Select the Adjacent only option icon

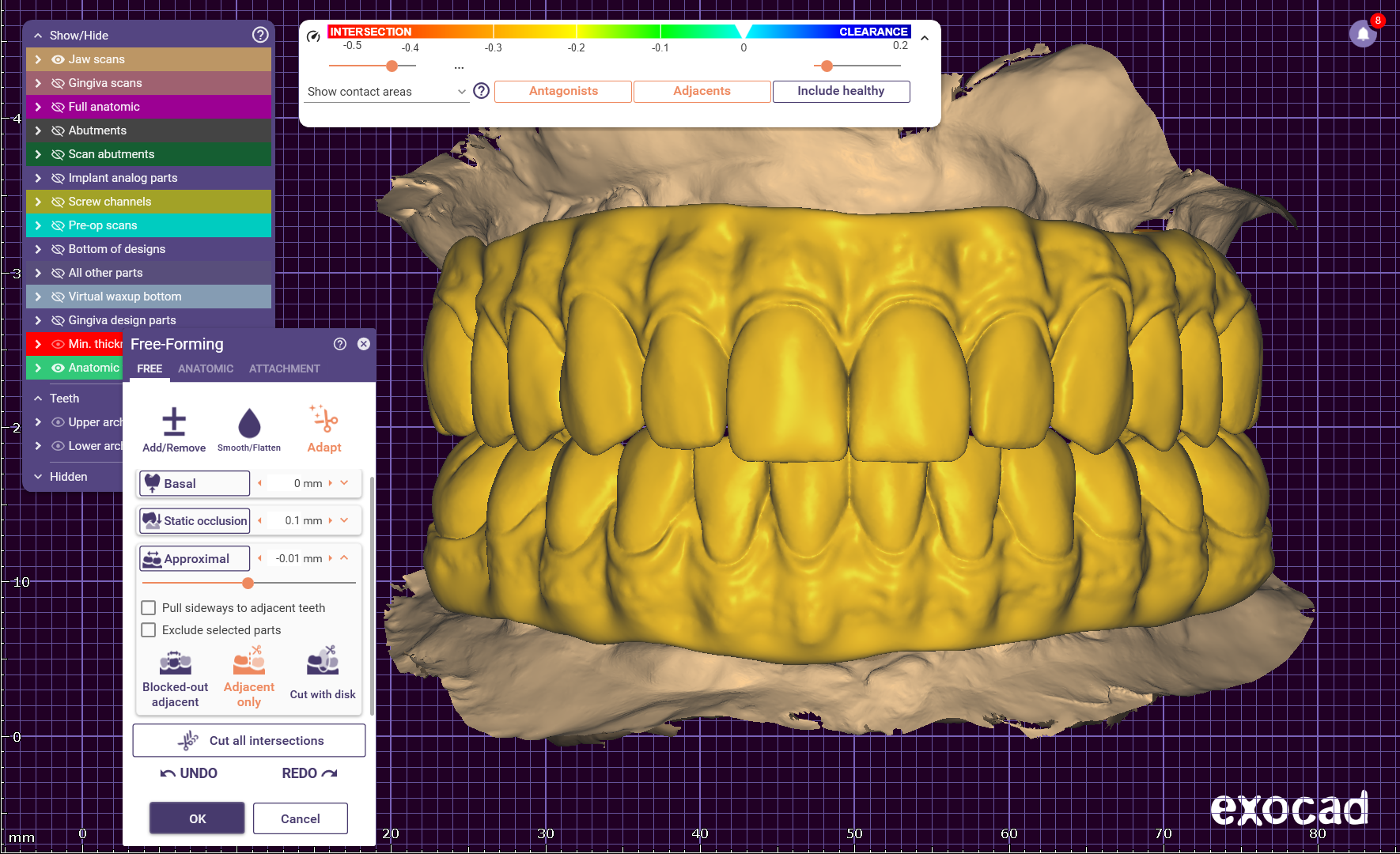(248, 662)
